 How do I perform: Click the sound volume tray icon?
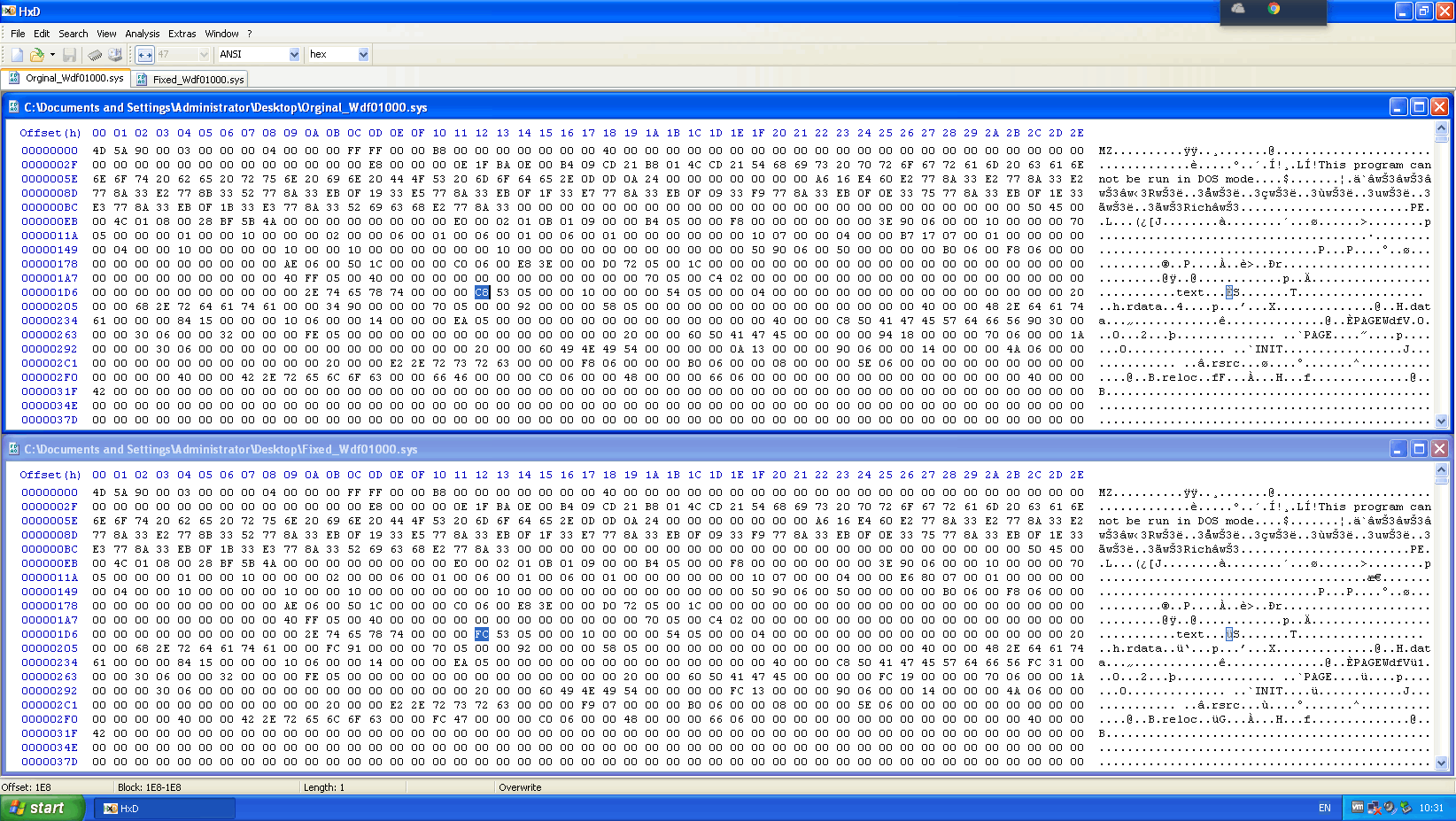point(1390,807)
